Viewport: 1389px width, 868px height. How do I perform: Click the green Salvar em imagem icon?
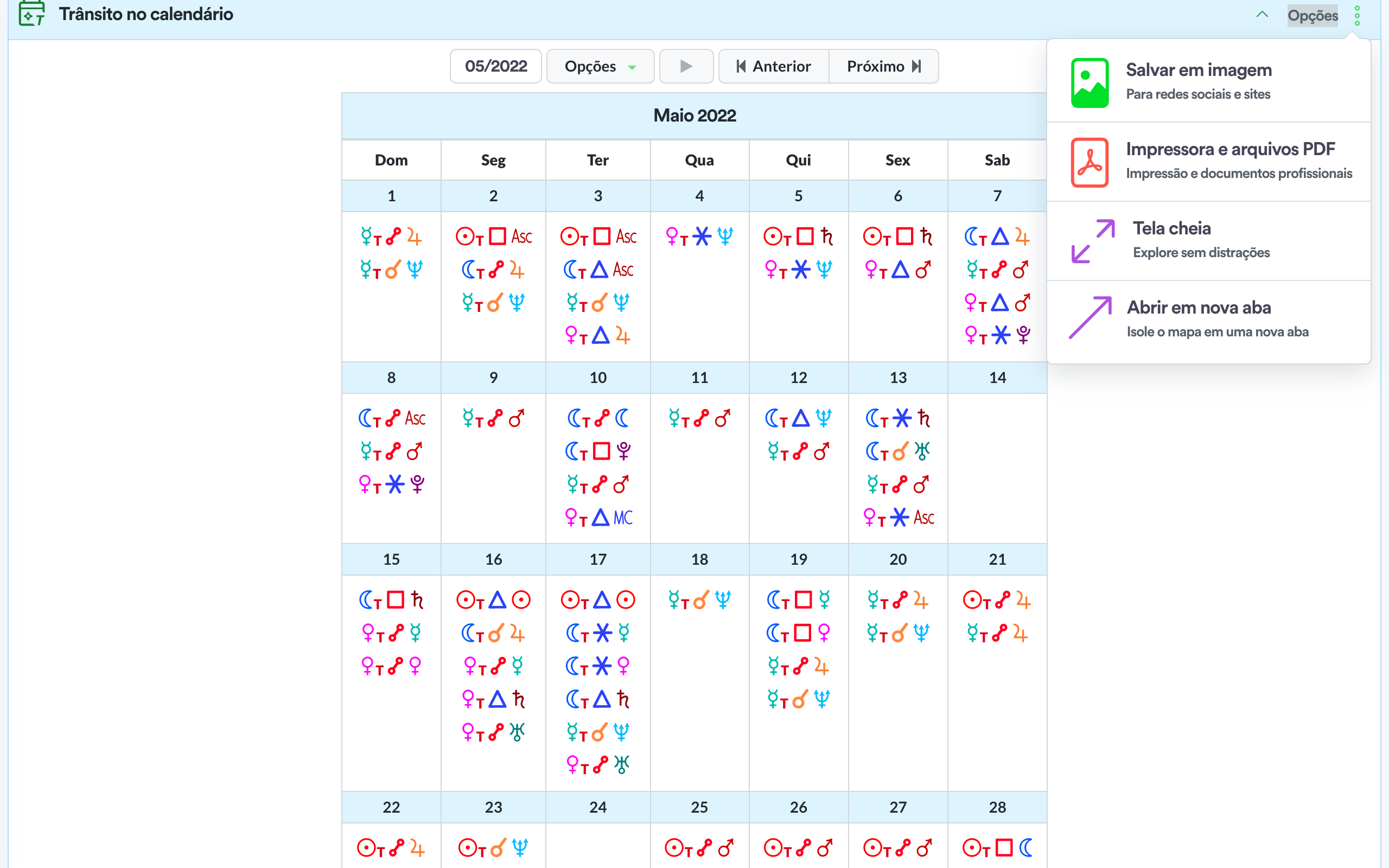[1089, 82]
